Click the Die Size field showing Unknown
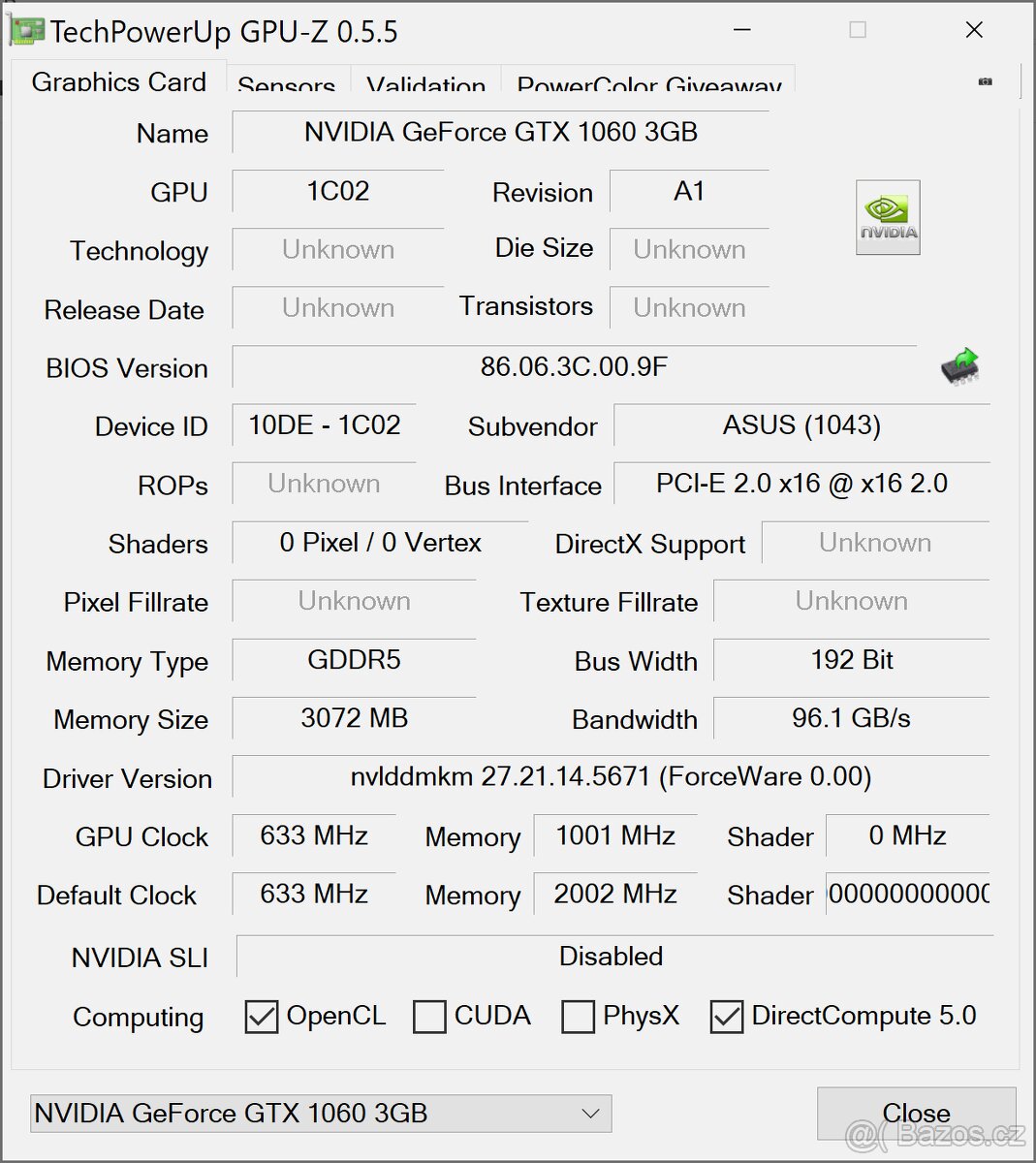 689,250
